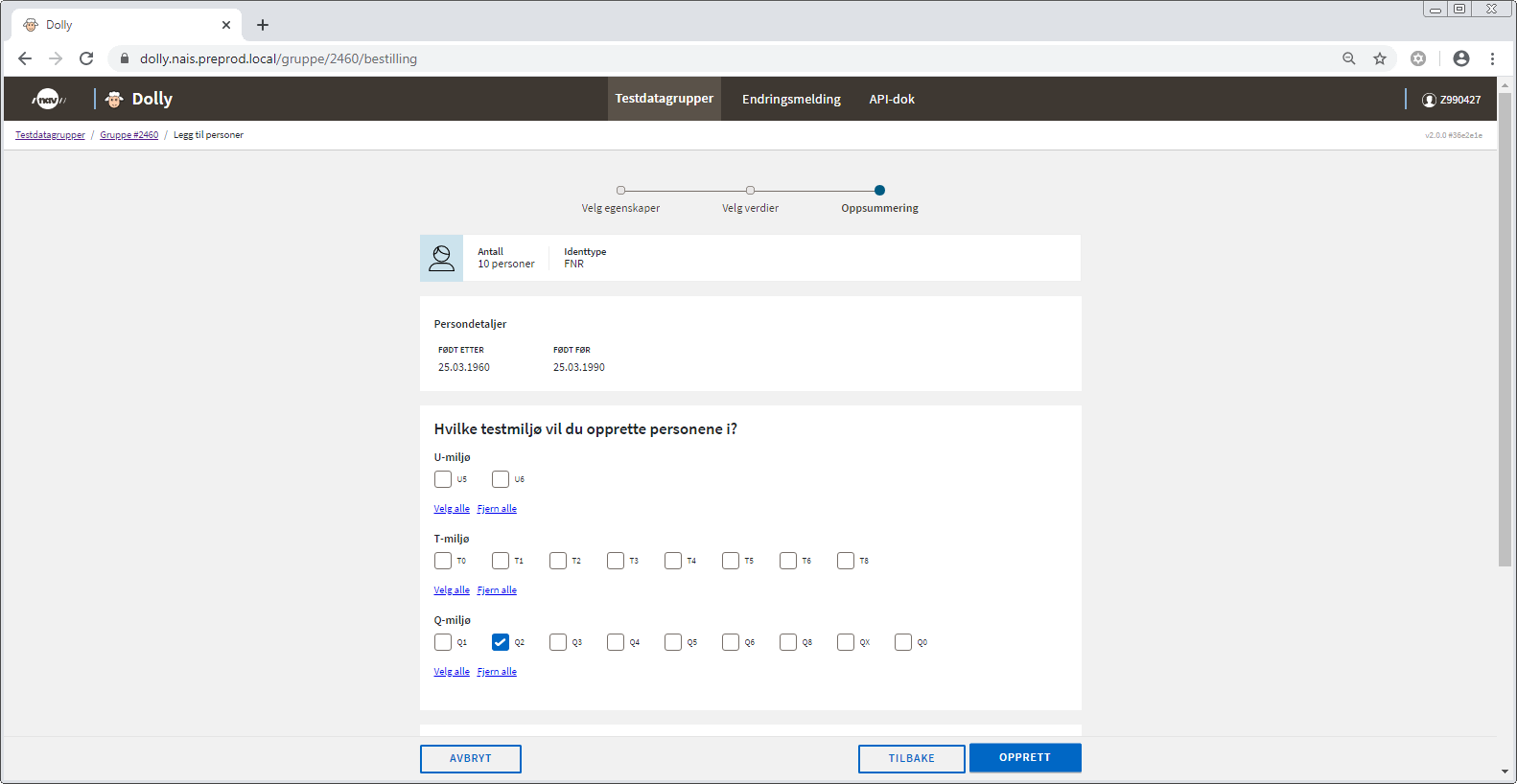Viewport: 1517px width, 784px height.
Task: Select the Oppsummering step marker
Action: tap(879, 190)
